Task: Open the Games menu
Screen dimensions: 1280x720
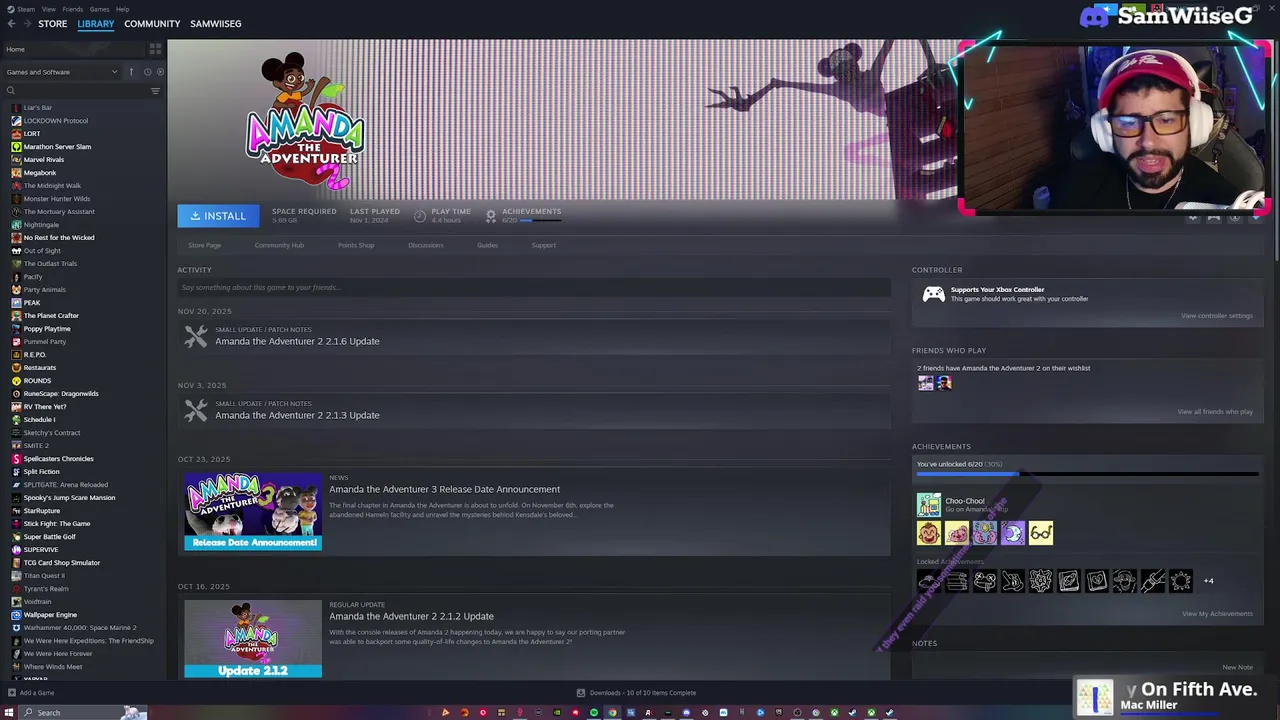Action: pos(99,9)
